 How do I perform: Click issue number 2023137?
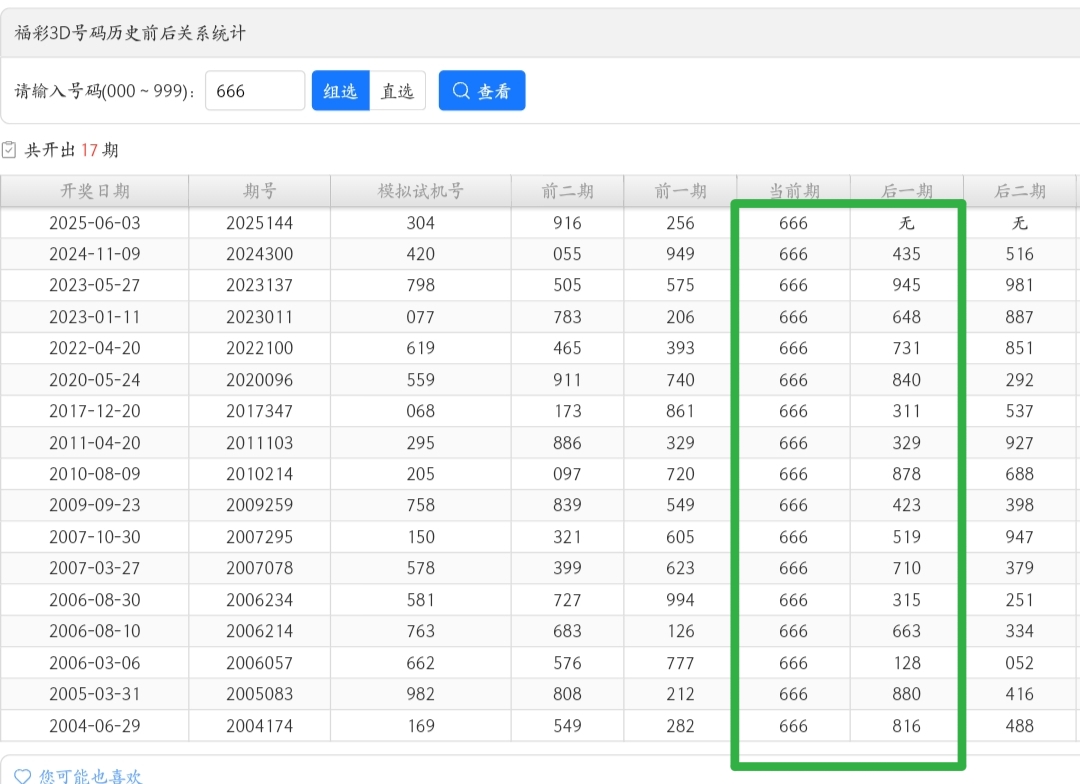point(260,285)
